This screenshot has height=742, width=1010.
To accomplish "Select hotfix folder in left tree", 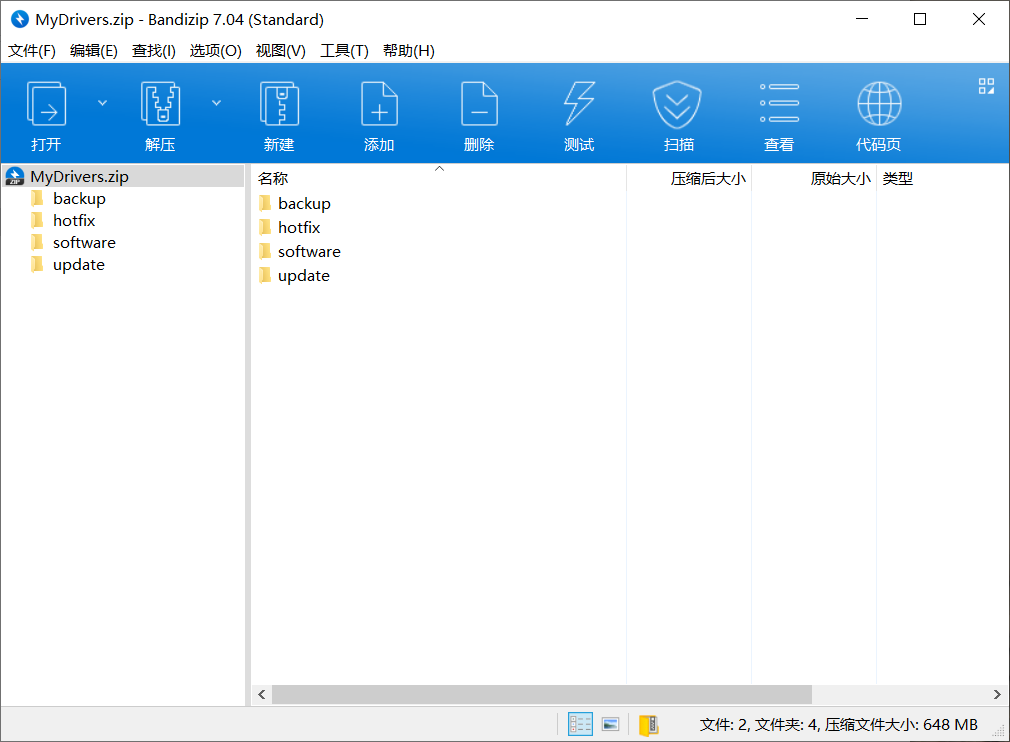I will [x=74, y=221].
